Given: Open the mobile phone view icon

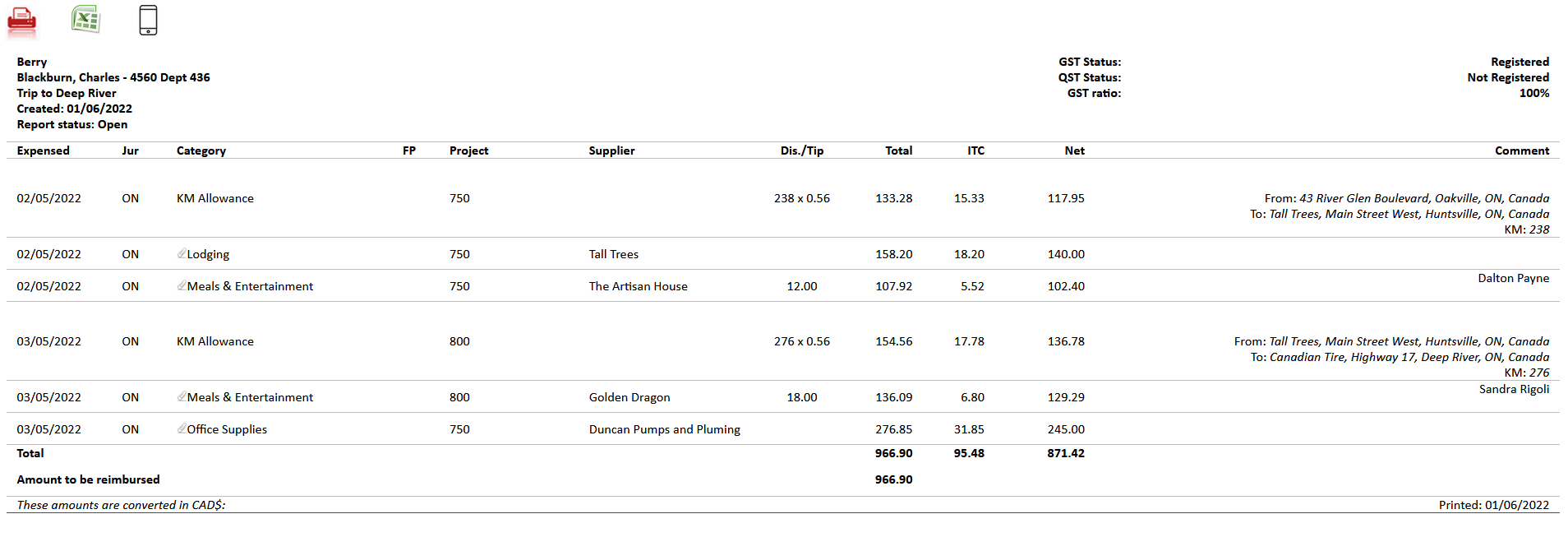Looking at the screenshot, I should [x=148, y=20].
